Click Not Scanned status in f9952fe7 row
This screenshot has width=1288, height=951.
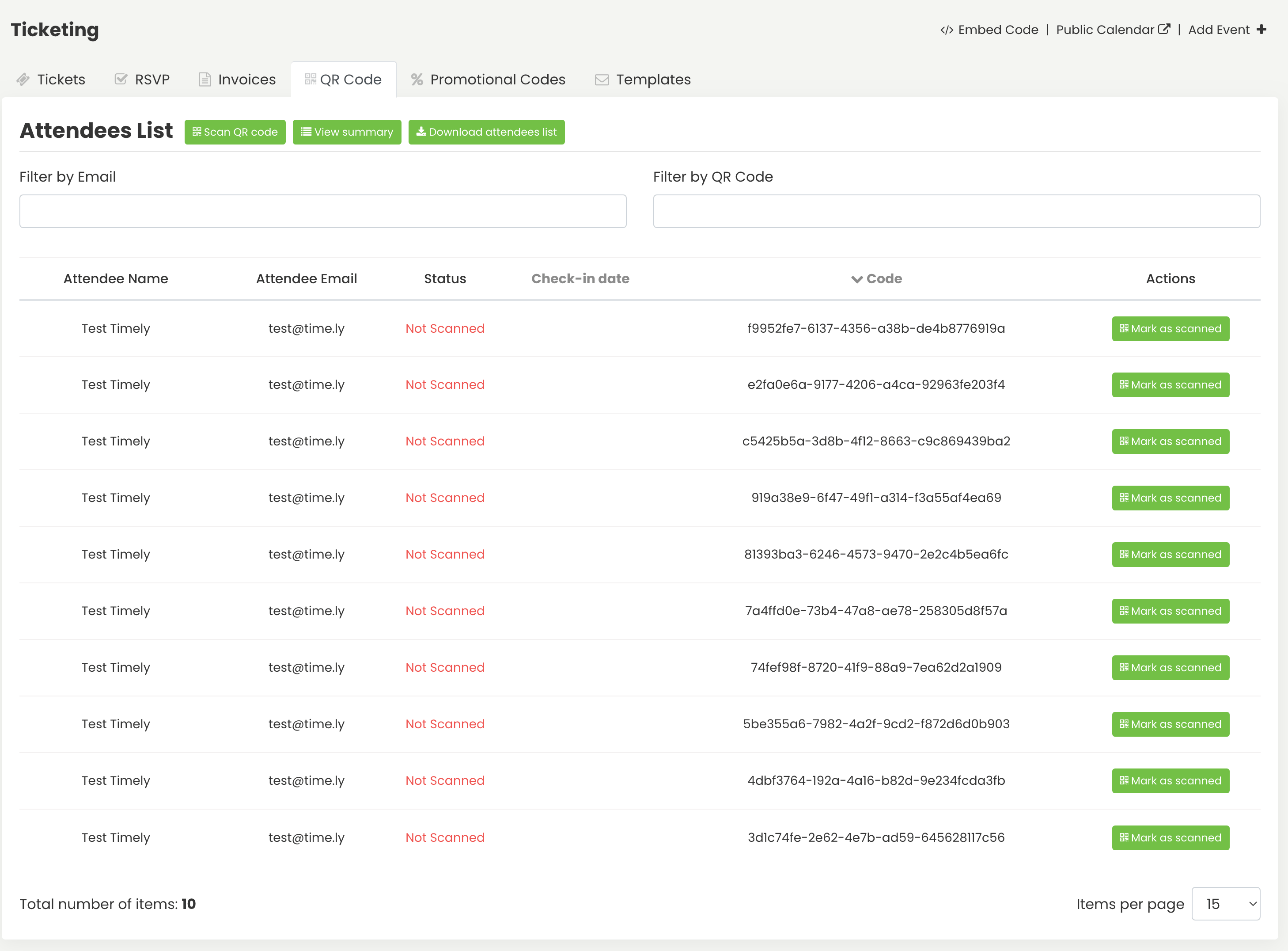[x=445, y=328]
